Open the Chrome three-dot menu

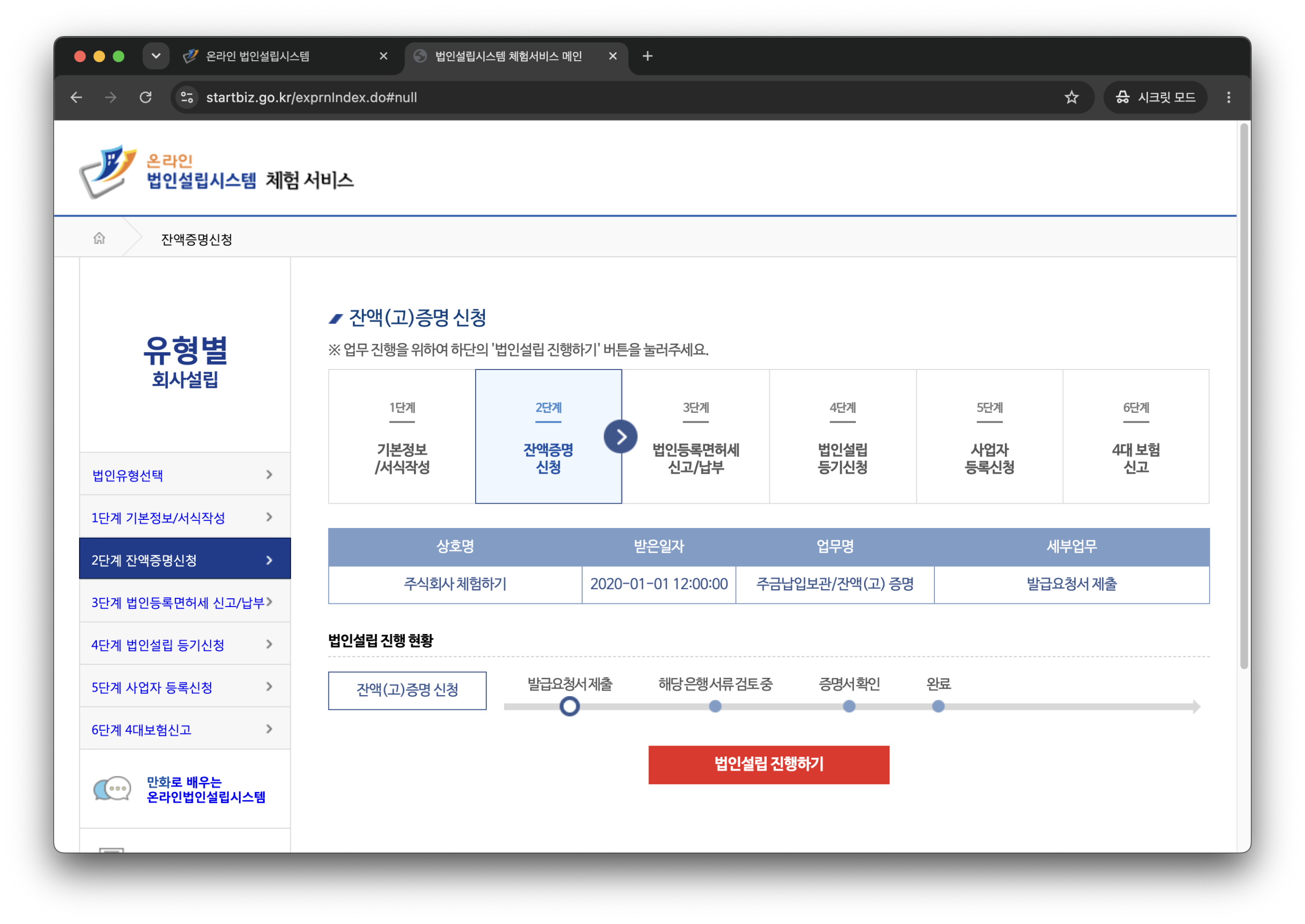(1228, 97)
